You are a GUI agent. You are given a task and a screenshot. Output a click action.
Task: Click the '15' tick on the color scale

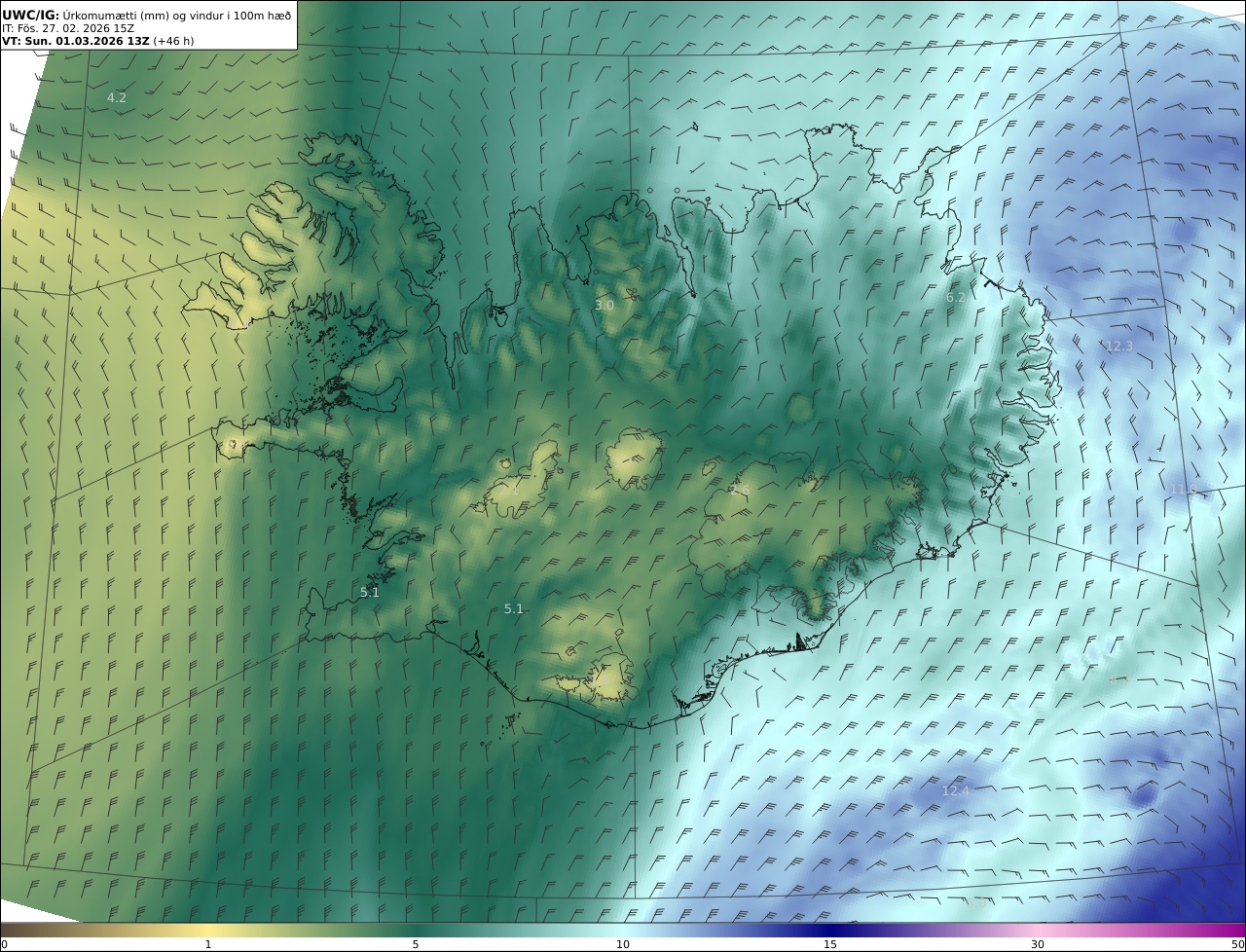(830, 944)
